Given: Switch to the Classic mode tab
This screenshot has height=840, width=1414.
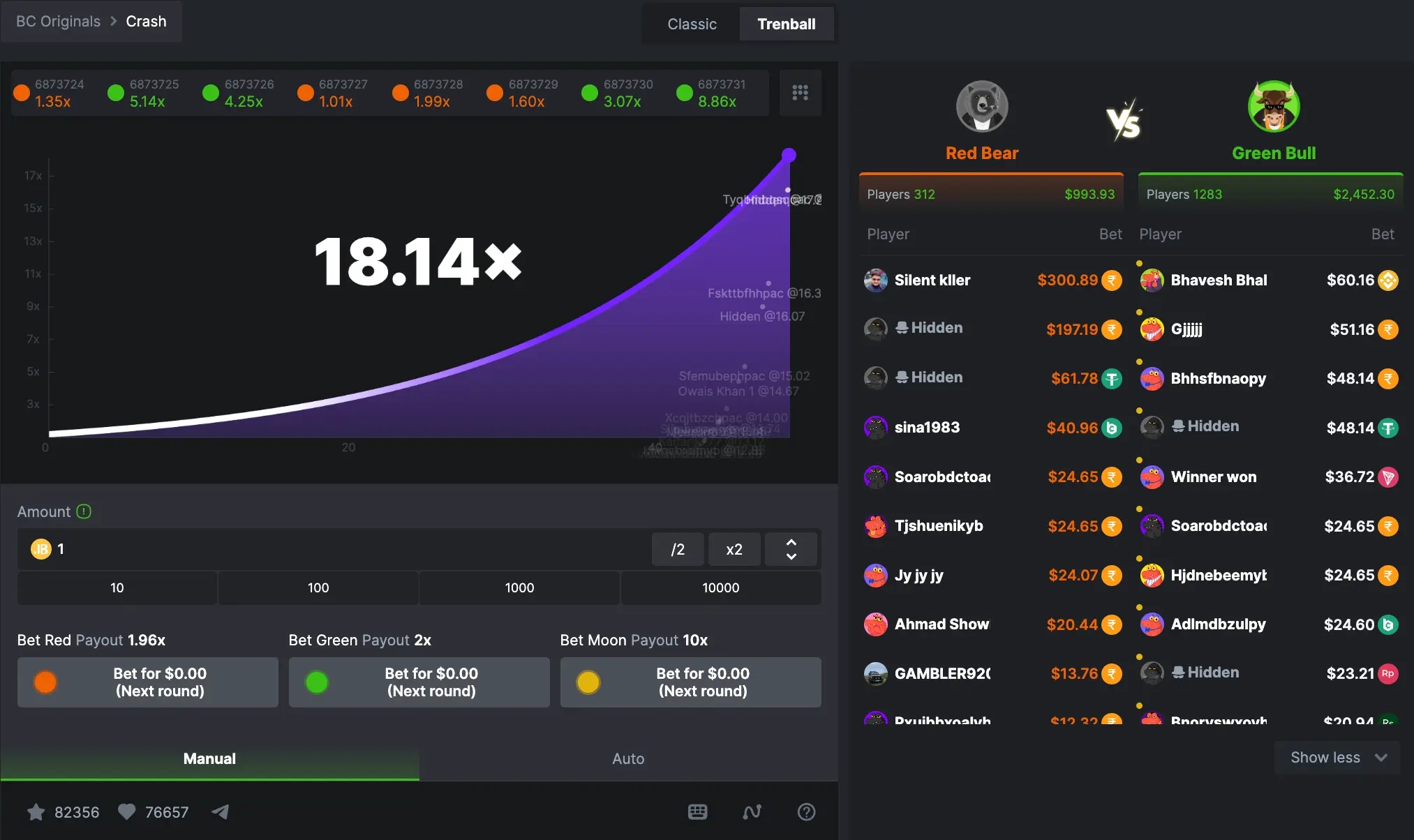Looking at the screenshot, I should coord(692,24).
